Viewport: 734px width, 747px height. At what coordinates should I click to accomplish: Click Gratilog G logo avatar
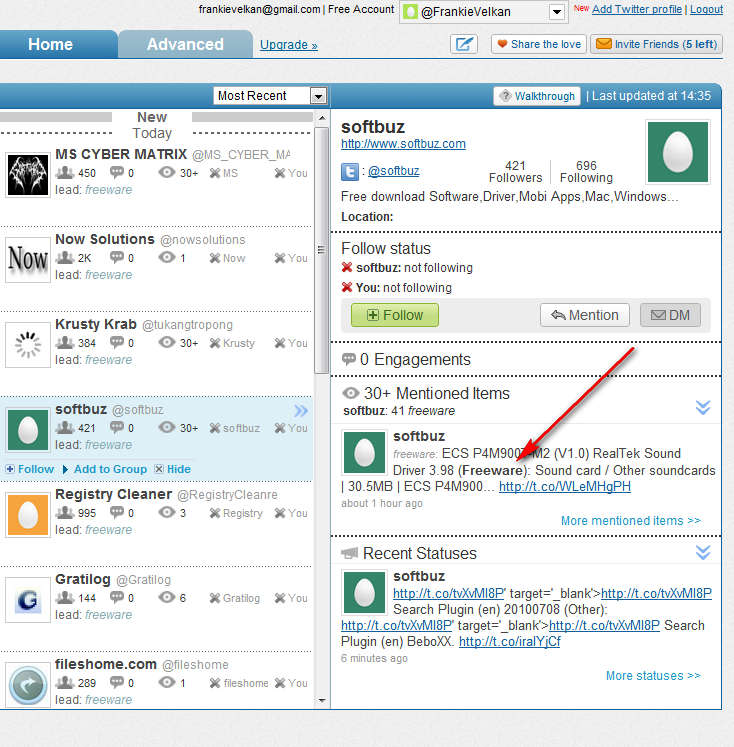(x=28, y=600)
